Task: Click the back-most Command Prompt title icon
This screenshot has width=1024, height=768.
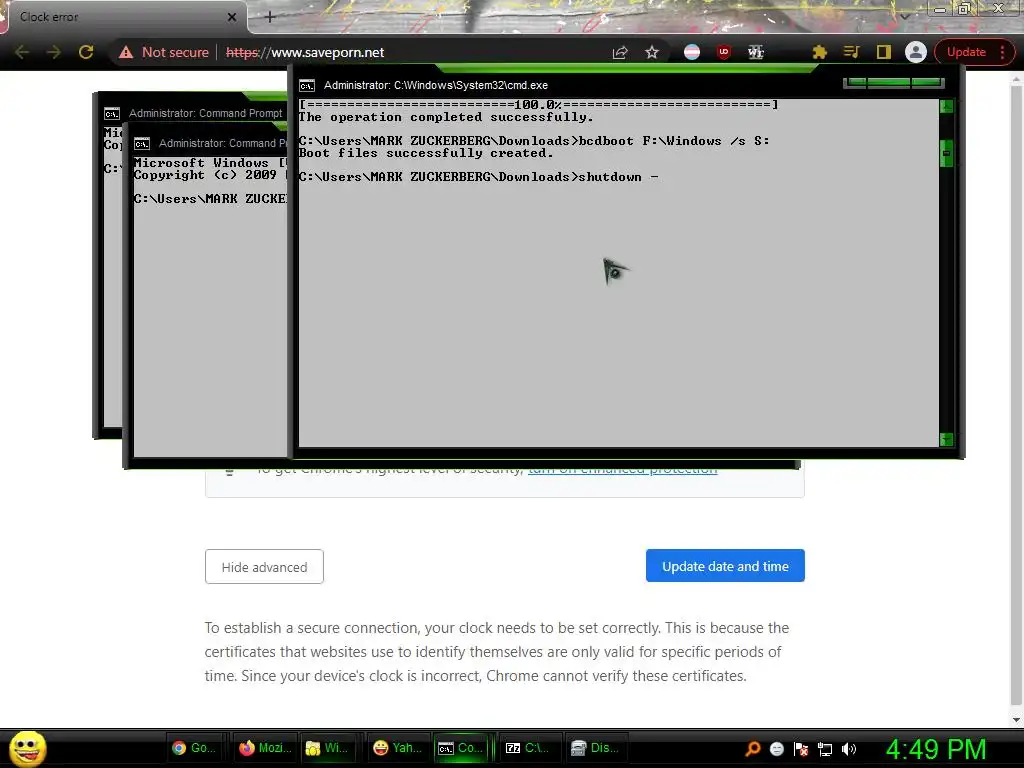Action: (x=112, y=114)
